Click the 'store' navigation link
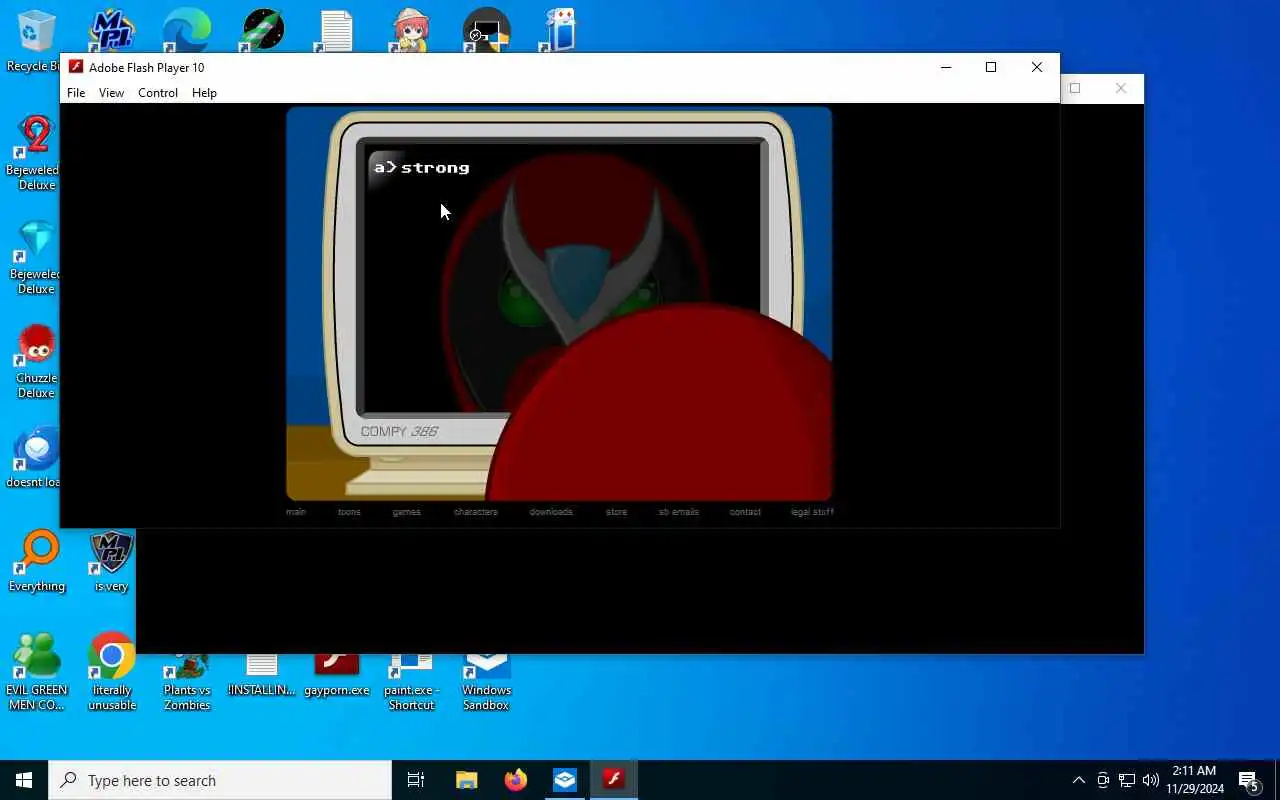Viewport: 1280px width, 800px height. click(616, 512)
